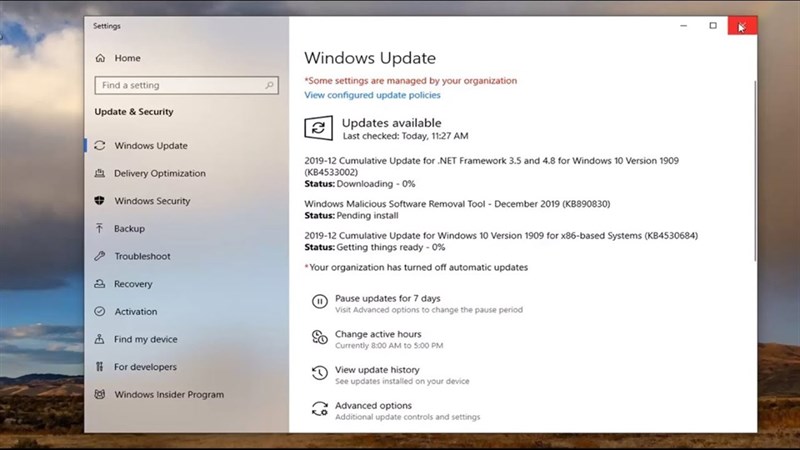Click "Currently 8:00 AM to 5:00 PM" text
Screen dimensions: 800x450
(389, 345)
